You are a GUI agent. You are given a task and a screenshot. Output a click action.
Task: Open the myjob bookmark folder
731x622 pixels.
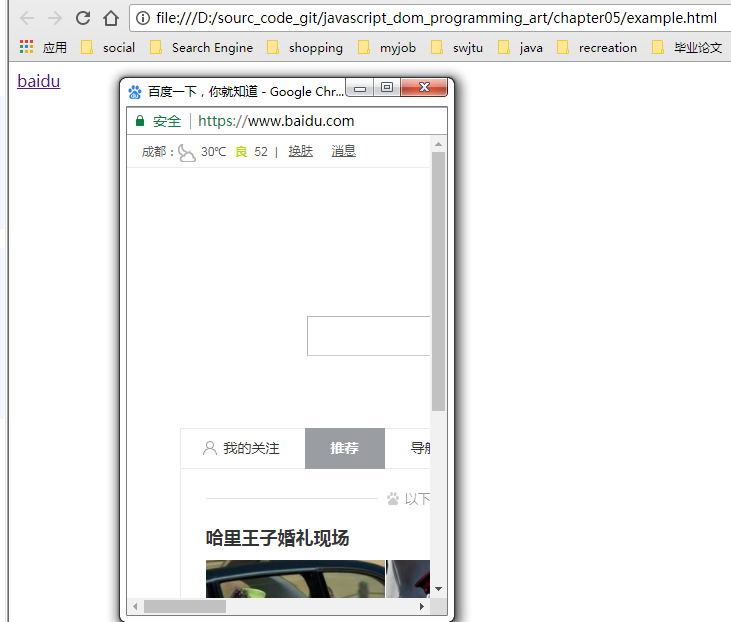(386, 48)
